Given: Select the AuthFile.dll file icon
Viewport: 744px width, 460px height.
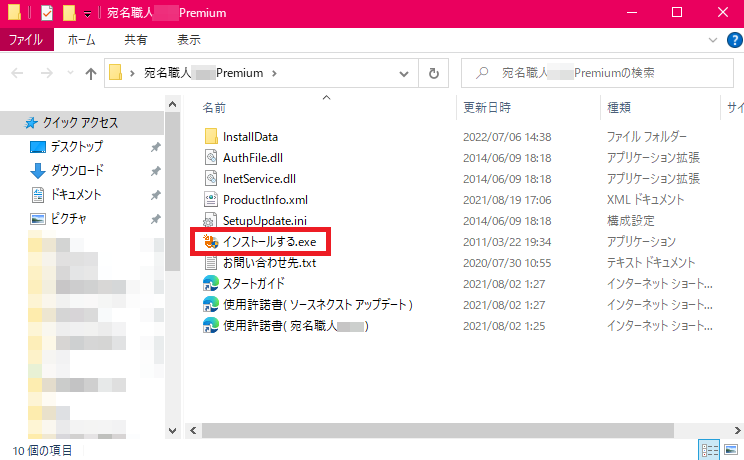Looking at the screenshot, I should [x=211, y=158].
